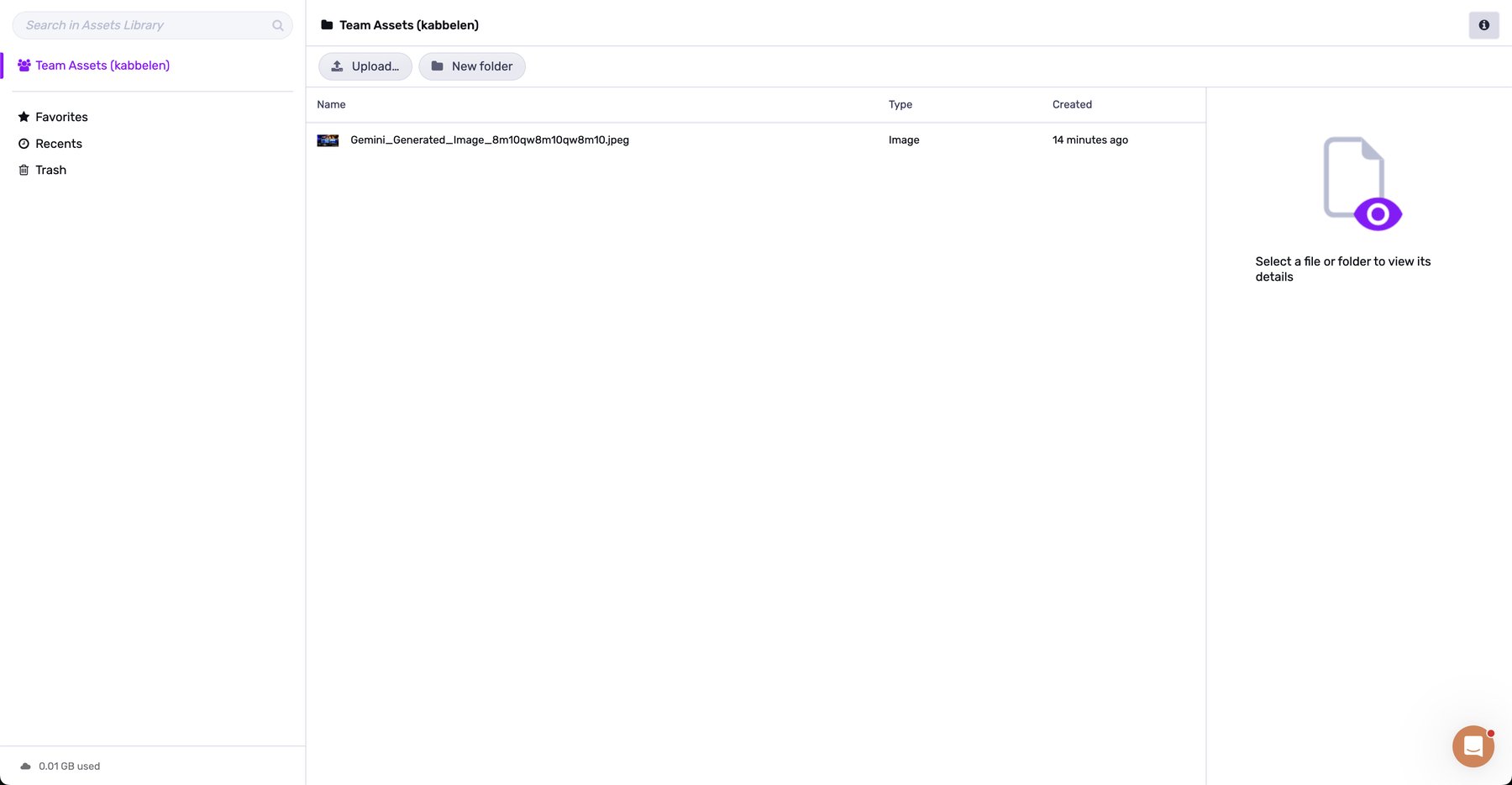Click the 0.01 GB used storage indicator
This screenshot has height=785, width=1512.
(60, 767)
